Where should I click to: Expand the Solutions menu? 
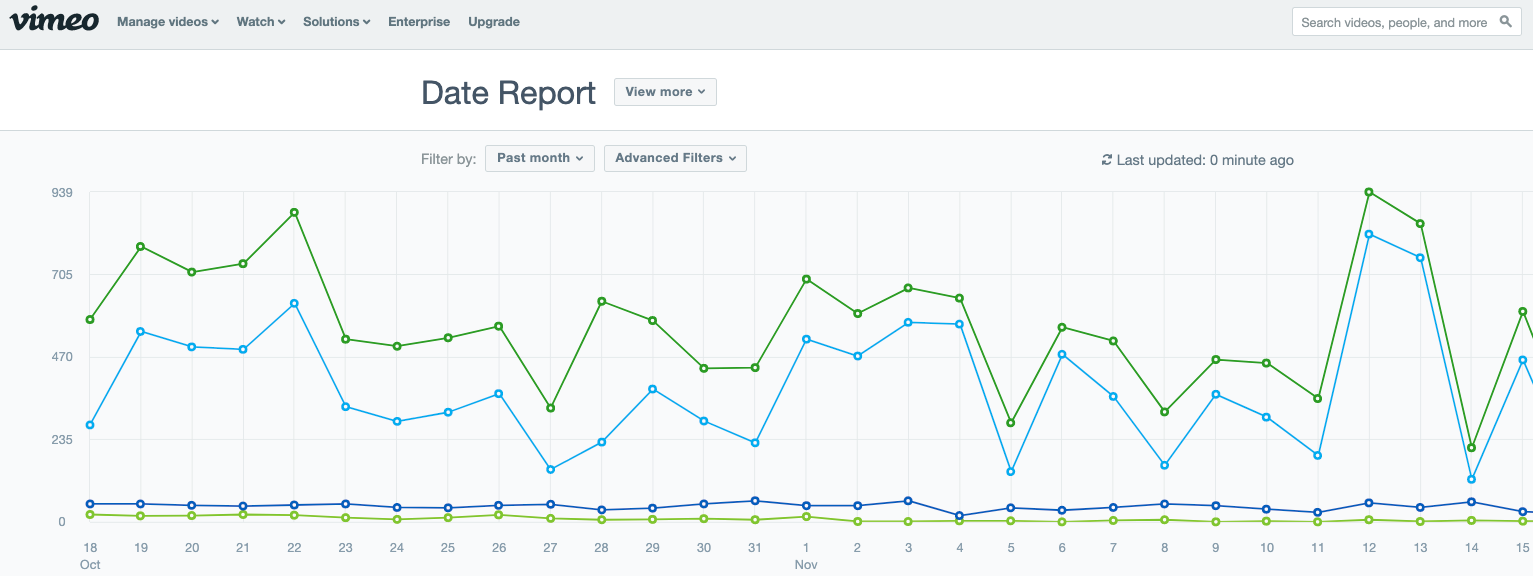337,22
